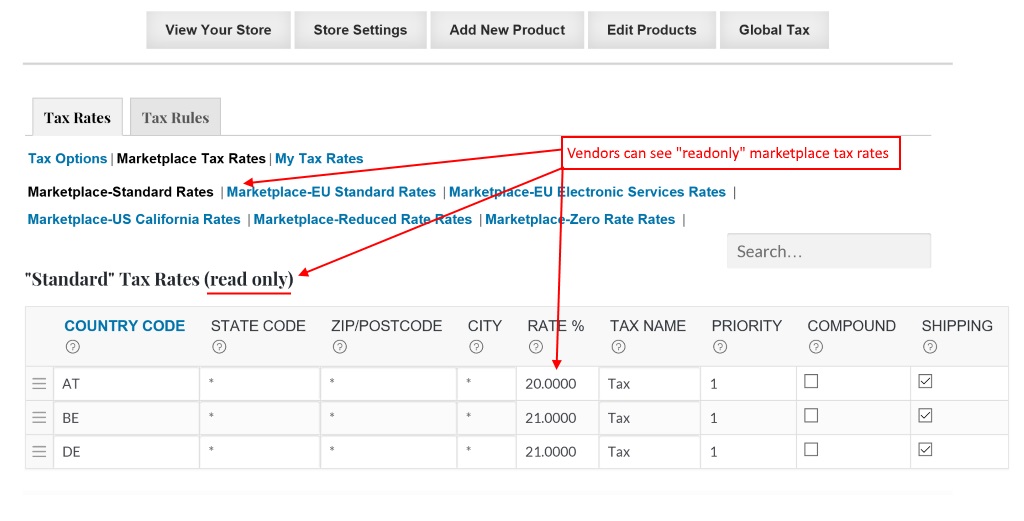Click the Add New Product button
This screenshot has width=1024, height=521.
pyautogui.click(x=507, y=30)
